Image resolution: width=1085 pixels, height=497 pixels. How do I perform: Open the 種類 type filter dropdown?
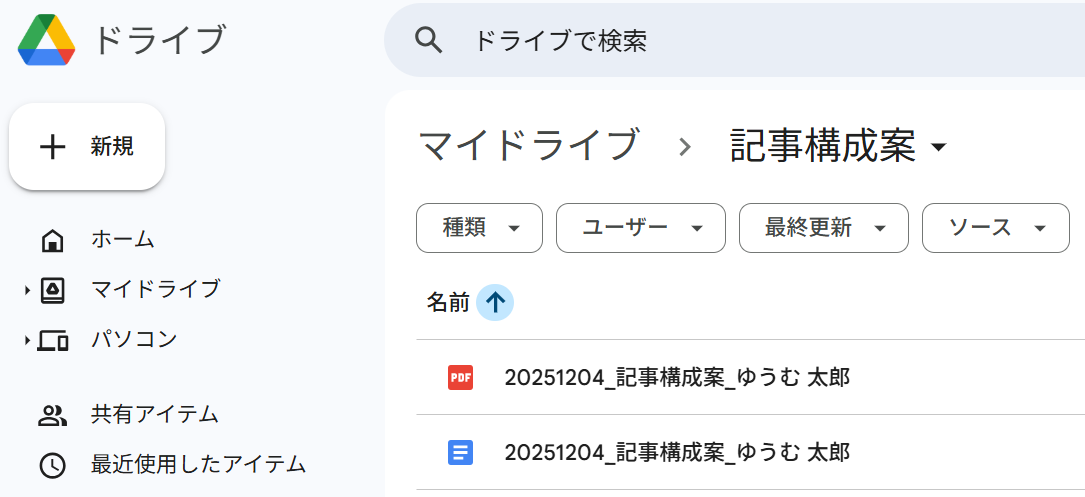pyautogui.click(x=480, y=228)
